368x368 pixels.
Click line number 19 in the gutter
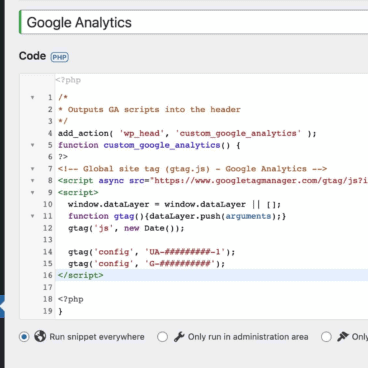pos(48,311)
